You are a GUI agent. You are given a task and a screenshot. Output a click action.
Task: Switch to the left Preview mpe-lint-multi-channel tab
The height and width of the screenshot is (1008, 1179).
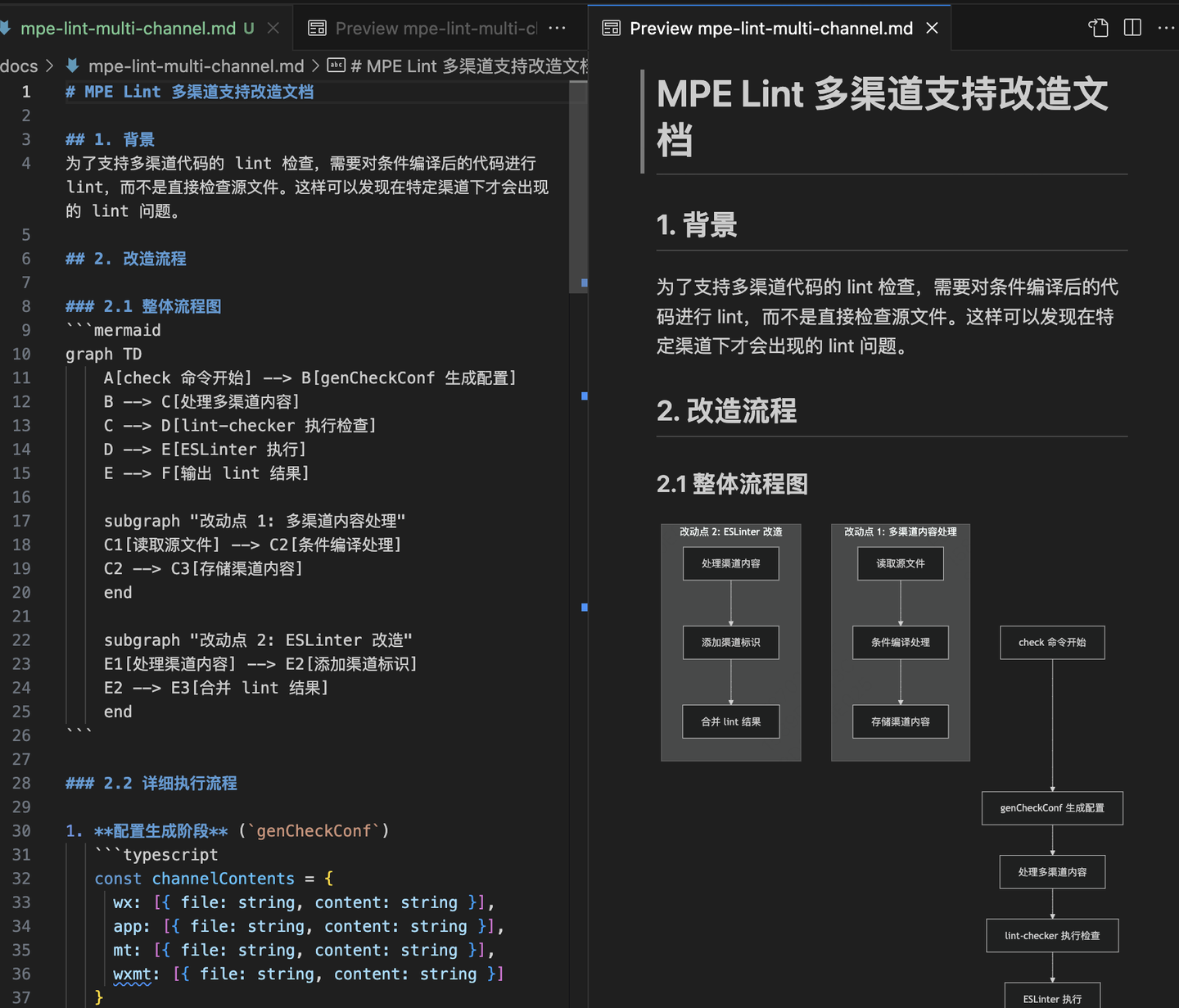[x=434, y=27]
